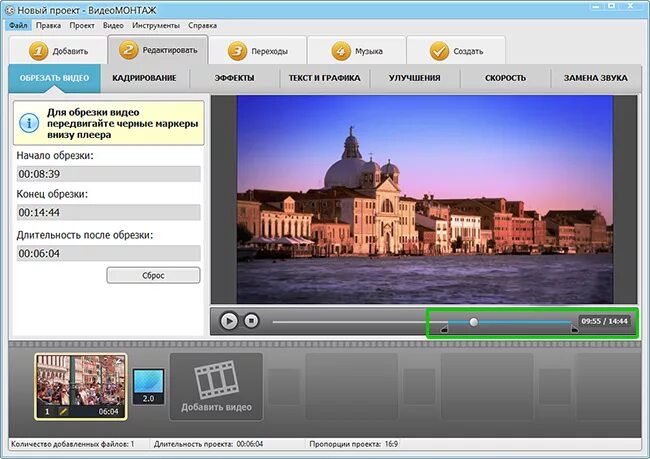Image resolution: width=650 pixels, height=459 pixels.
Task: Select the left black trim marker
Action: click(444, 330)
